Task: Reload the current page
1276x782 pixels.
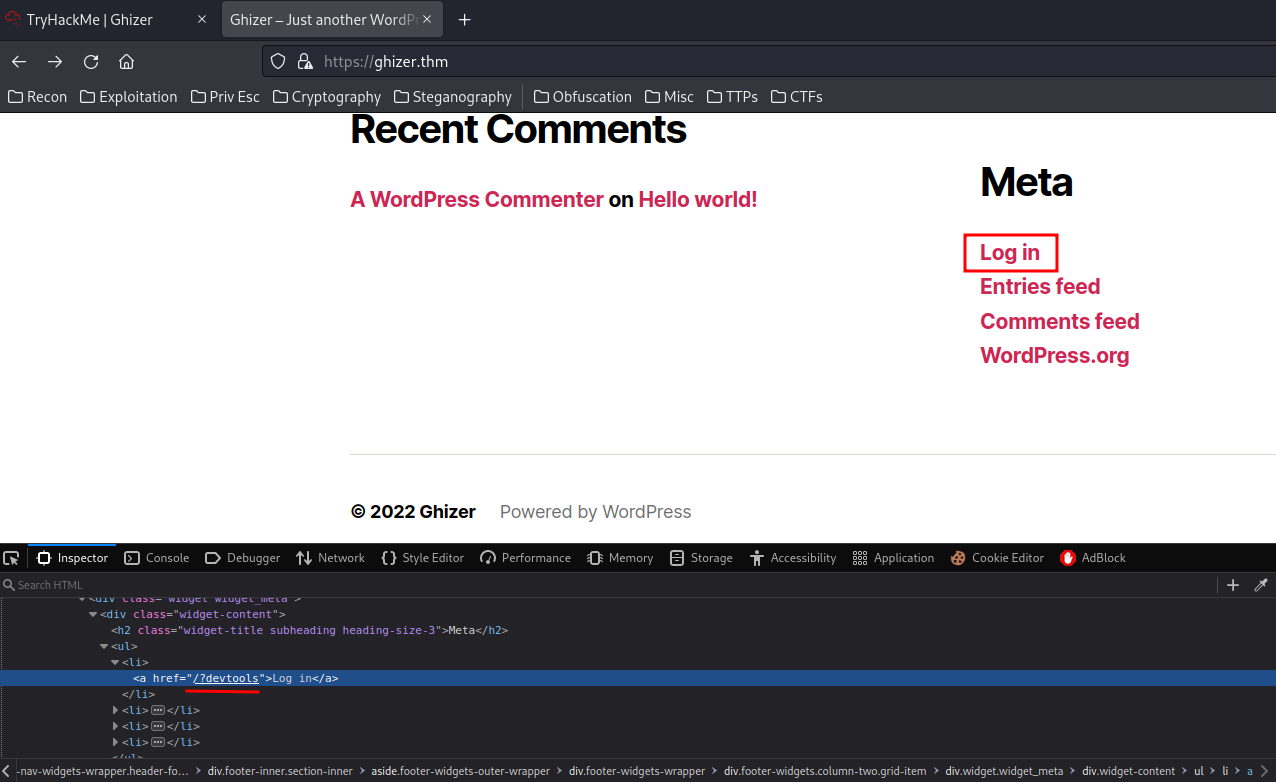Action: tap(91, 62)
